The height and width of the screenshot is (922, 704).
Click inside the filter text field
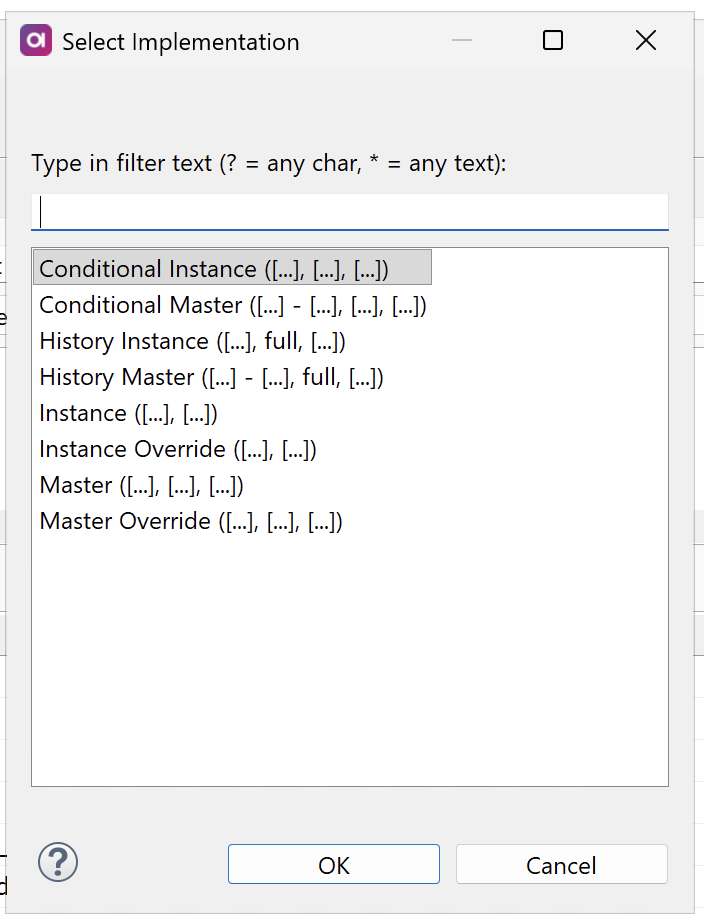click(x=350, y=211)
